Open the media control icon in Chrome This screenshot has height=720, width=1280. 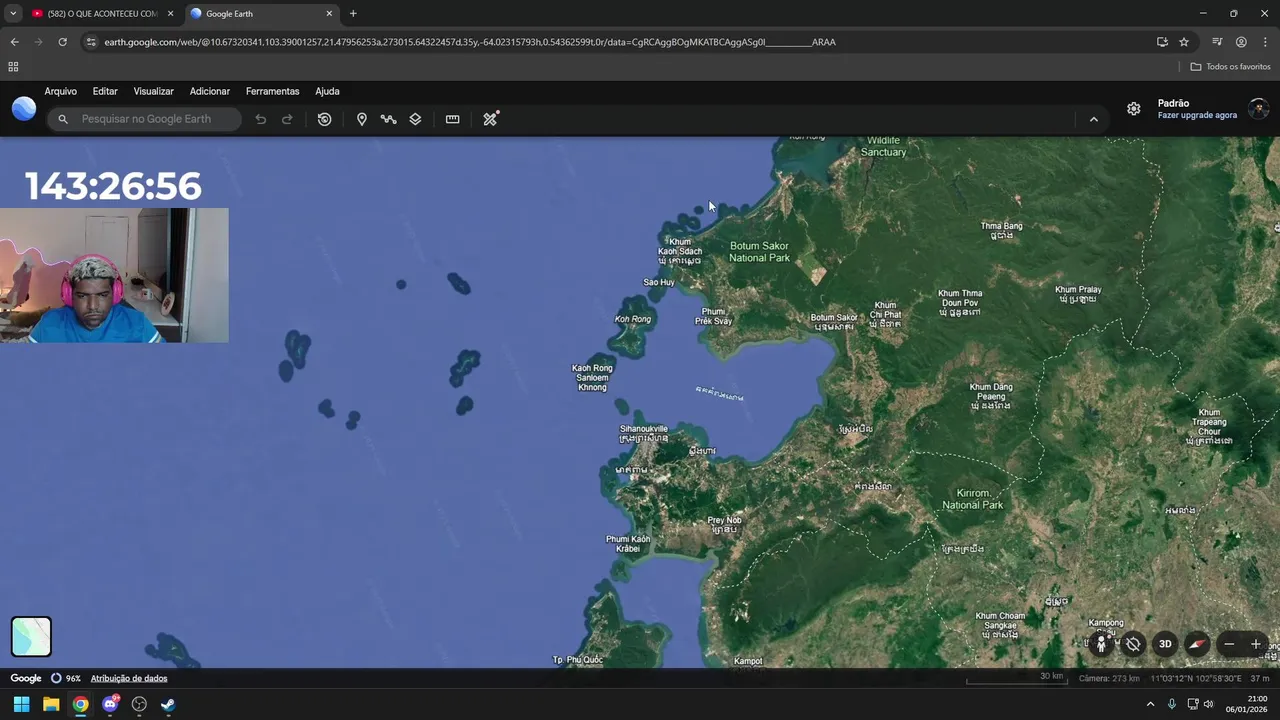coord(1217,42)
